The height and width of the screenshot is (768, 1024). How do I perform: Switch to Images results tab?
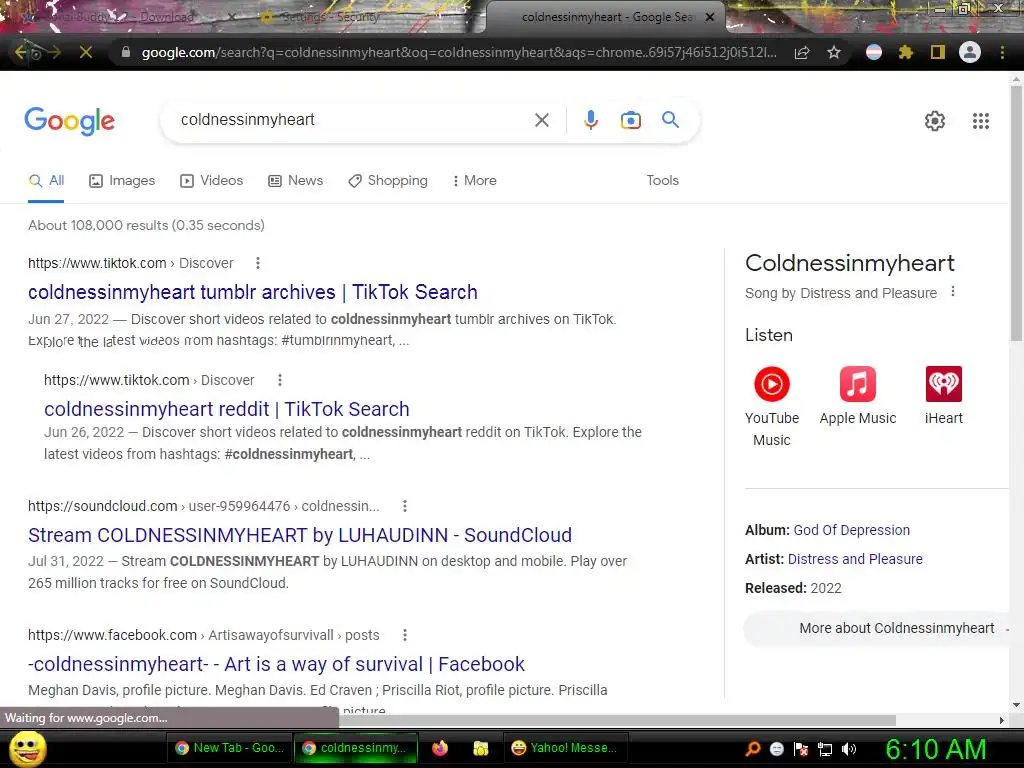click(122, 181)
